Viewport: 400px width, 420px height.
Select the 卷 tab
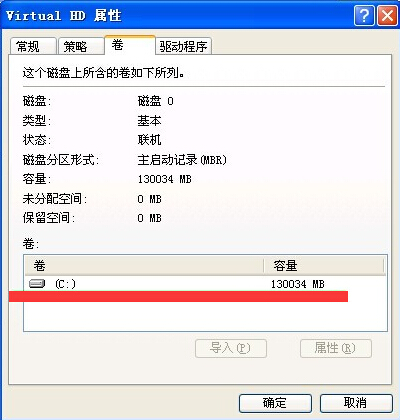point(130,45)
